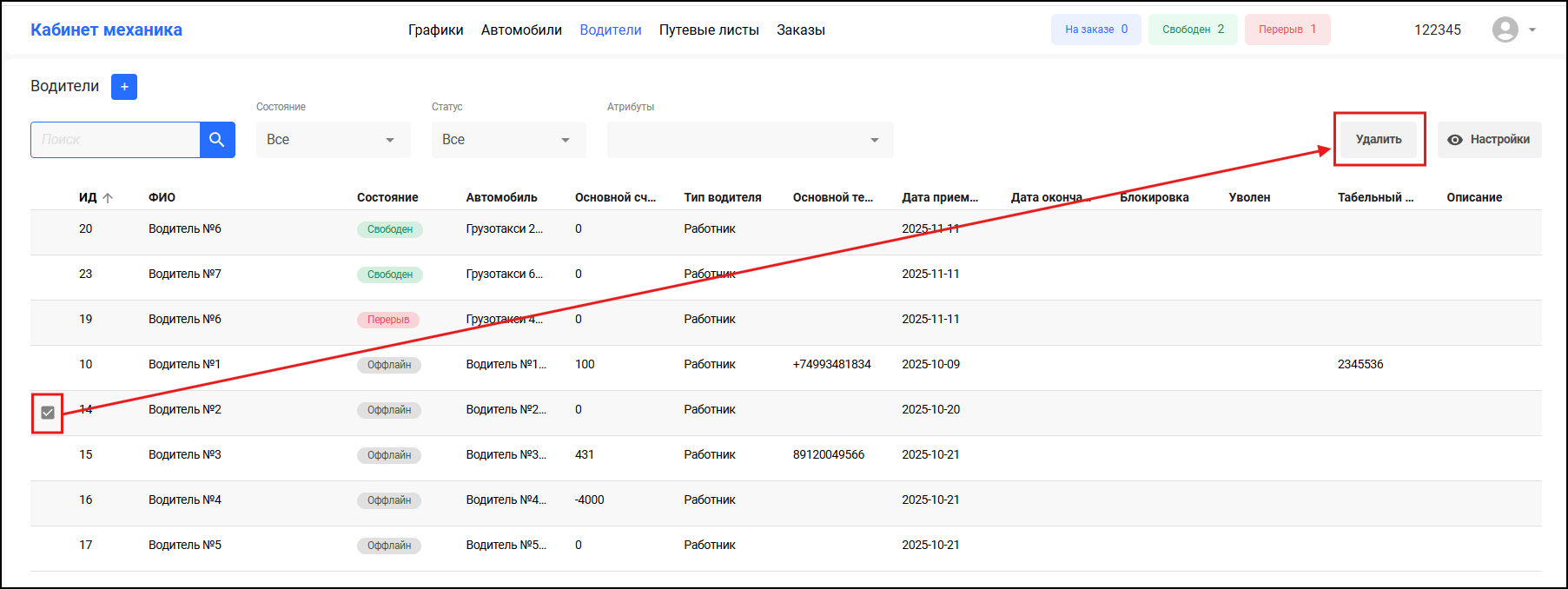1568x589 pixels.
Task: Click the blue На заказе counter badge
Action: coord(1095,30)
